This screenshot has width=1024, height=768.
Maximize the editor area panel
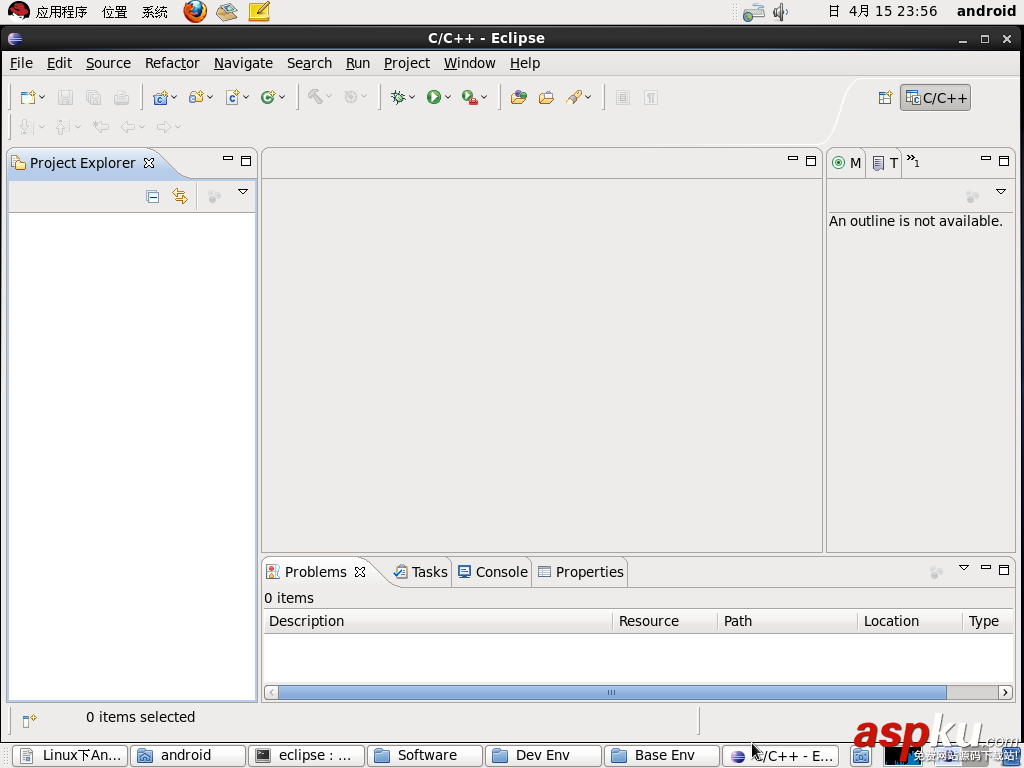click(811, 161)
